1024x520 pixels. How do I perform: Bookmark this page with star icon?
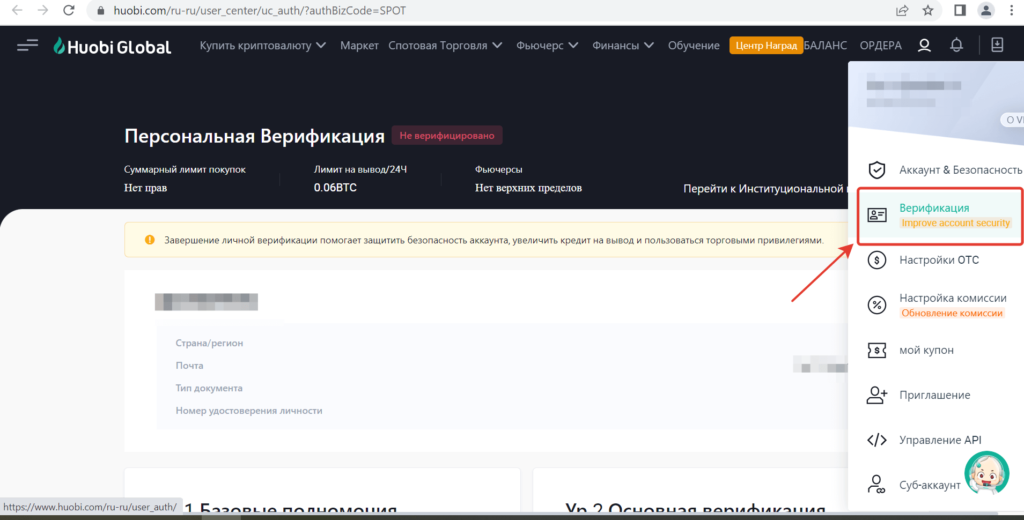(x=928, y=10)
